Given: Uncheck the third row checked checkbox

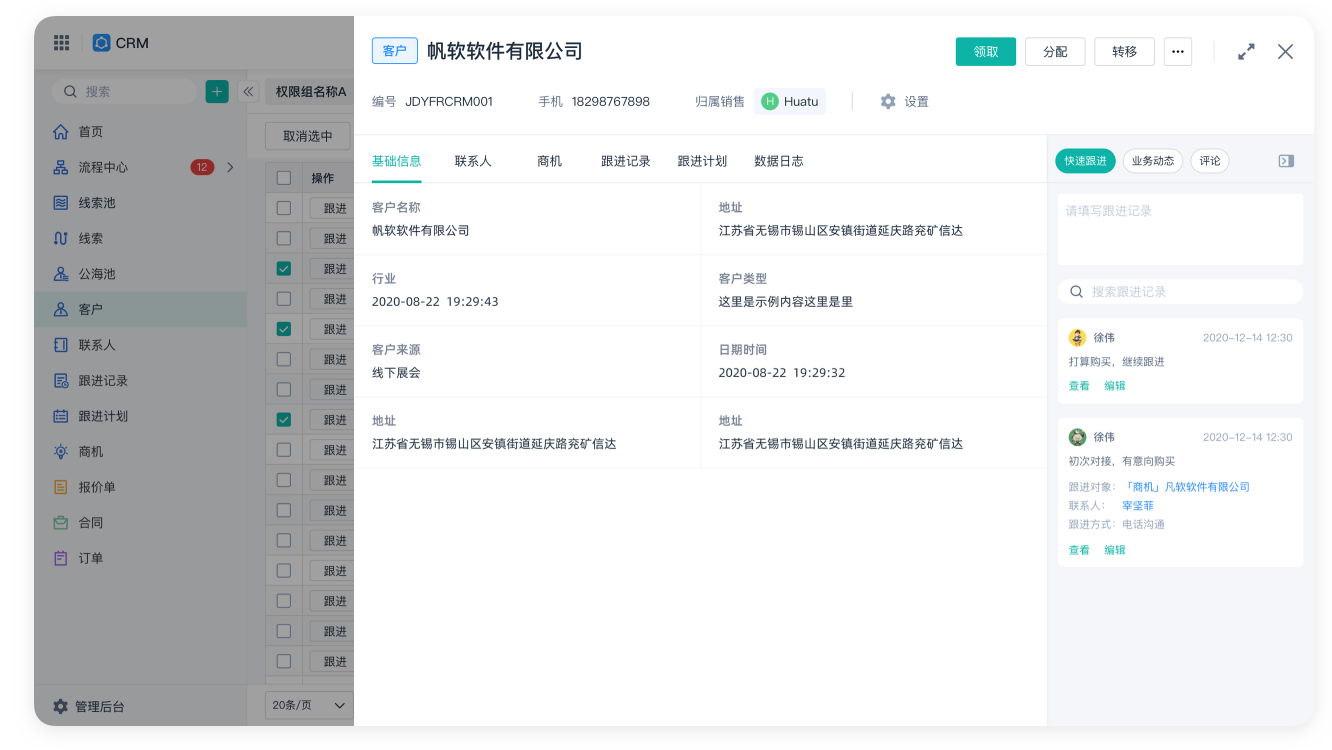Looking at the screenshot, I should 284,268.
